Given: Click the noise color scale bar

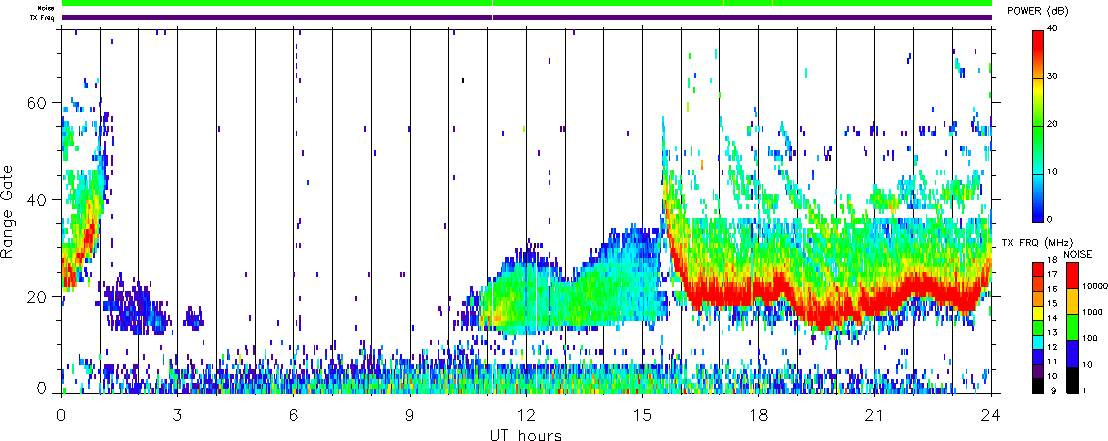Looking at the screenshot, I should tap(1073, 327).
